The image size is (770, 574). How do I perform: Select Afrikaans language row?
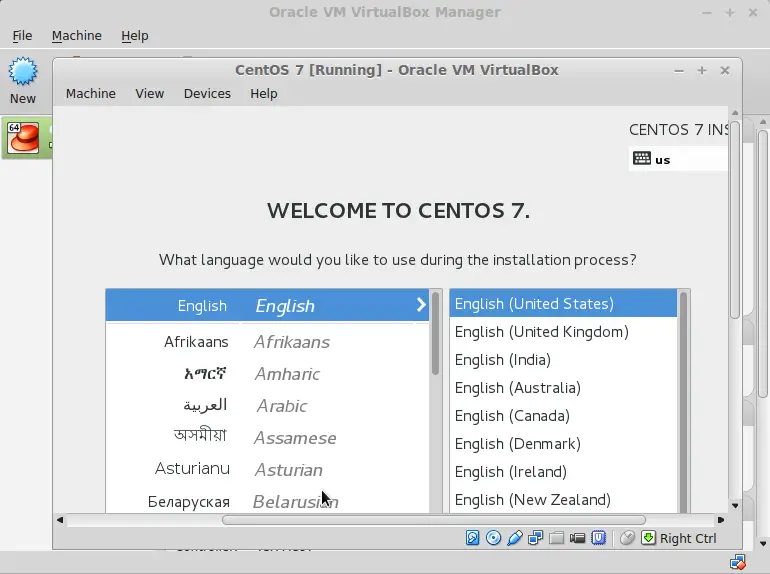point(267,342)
